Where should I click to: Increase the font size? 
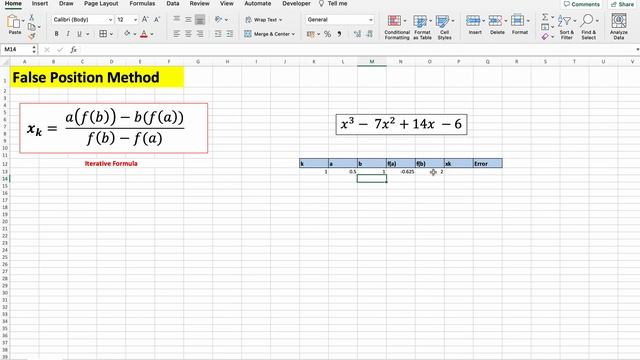145,19
